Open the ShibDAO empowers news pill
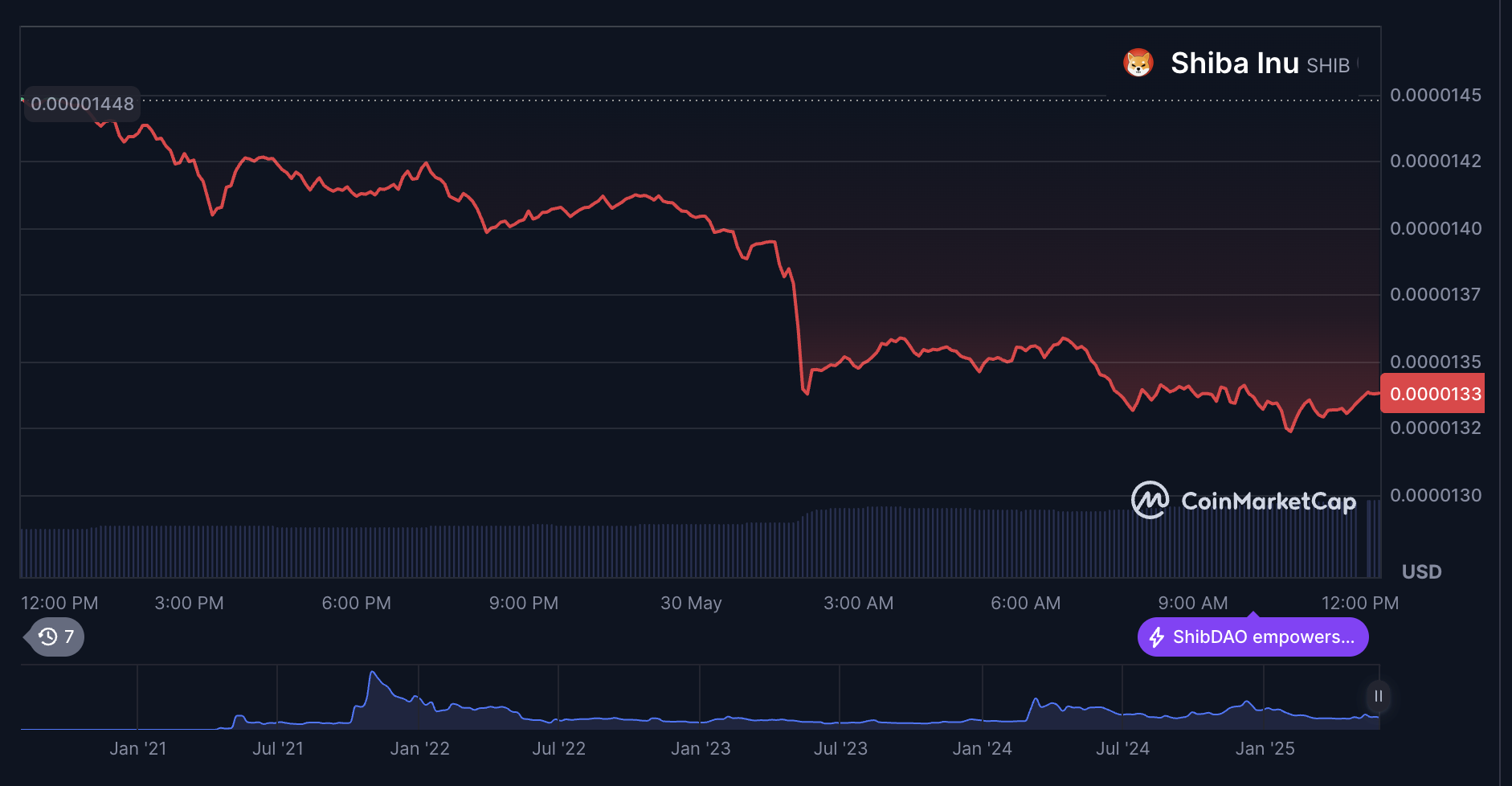 click(1253, 637)
